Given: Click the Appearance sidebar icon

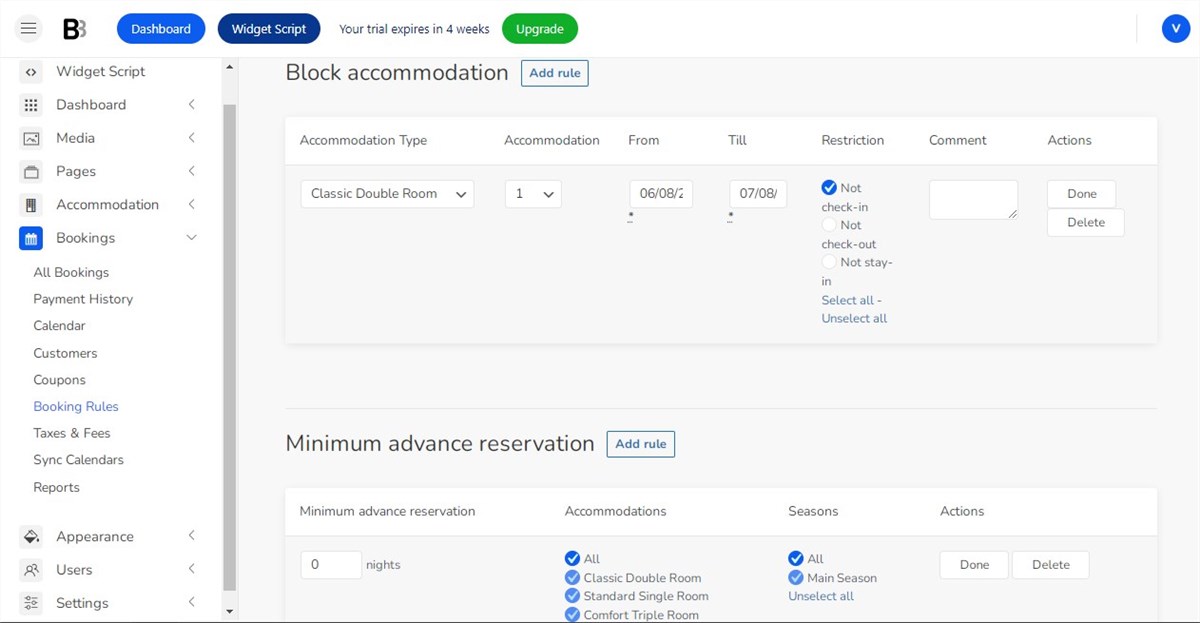Looking at the screenshot, I should pyautogui.click(x=31, y=536).
